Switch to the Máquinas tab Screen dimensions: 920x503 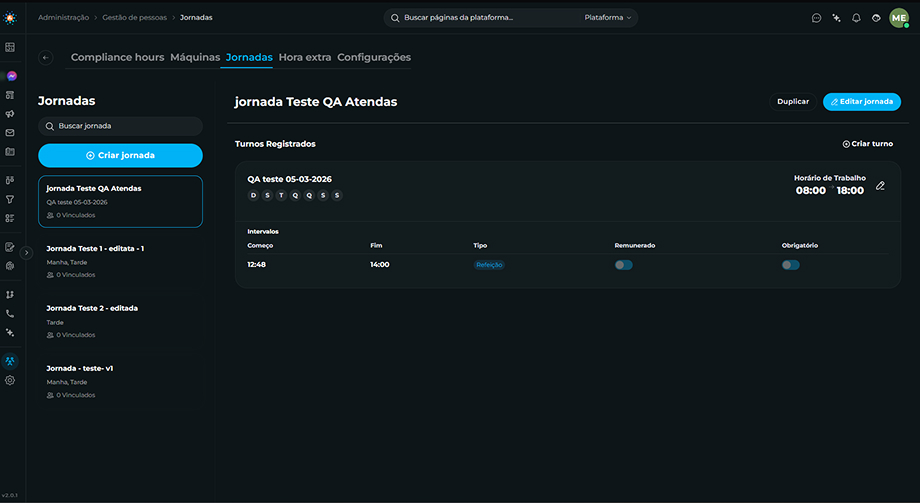195,58
